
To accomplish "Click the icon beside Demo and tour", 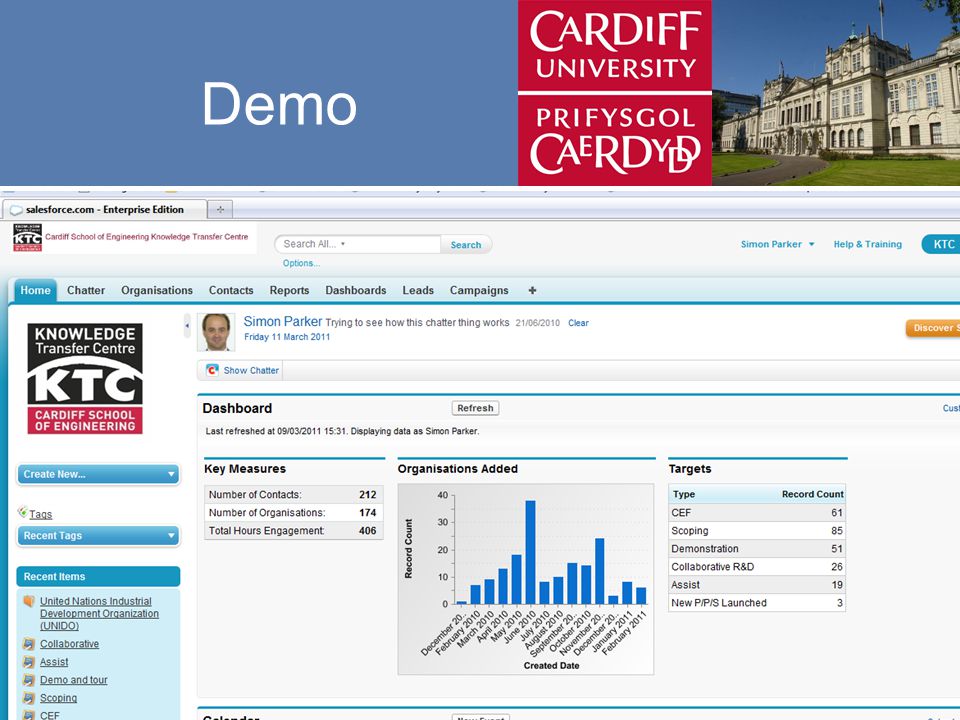I will coord(29,680).
